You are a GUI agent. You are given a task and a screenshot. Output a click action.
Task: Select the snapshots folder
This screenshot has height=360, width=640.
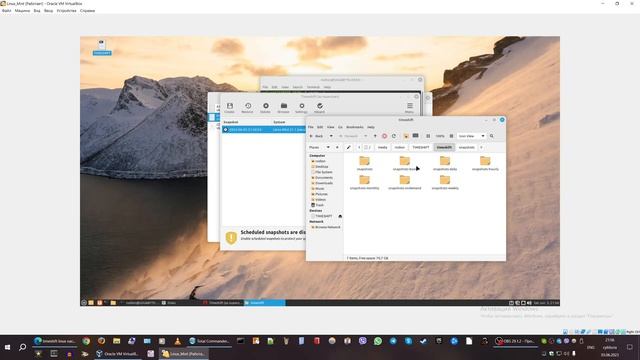pos(364,163)
